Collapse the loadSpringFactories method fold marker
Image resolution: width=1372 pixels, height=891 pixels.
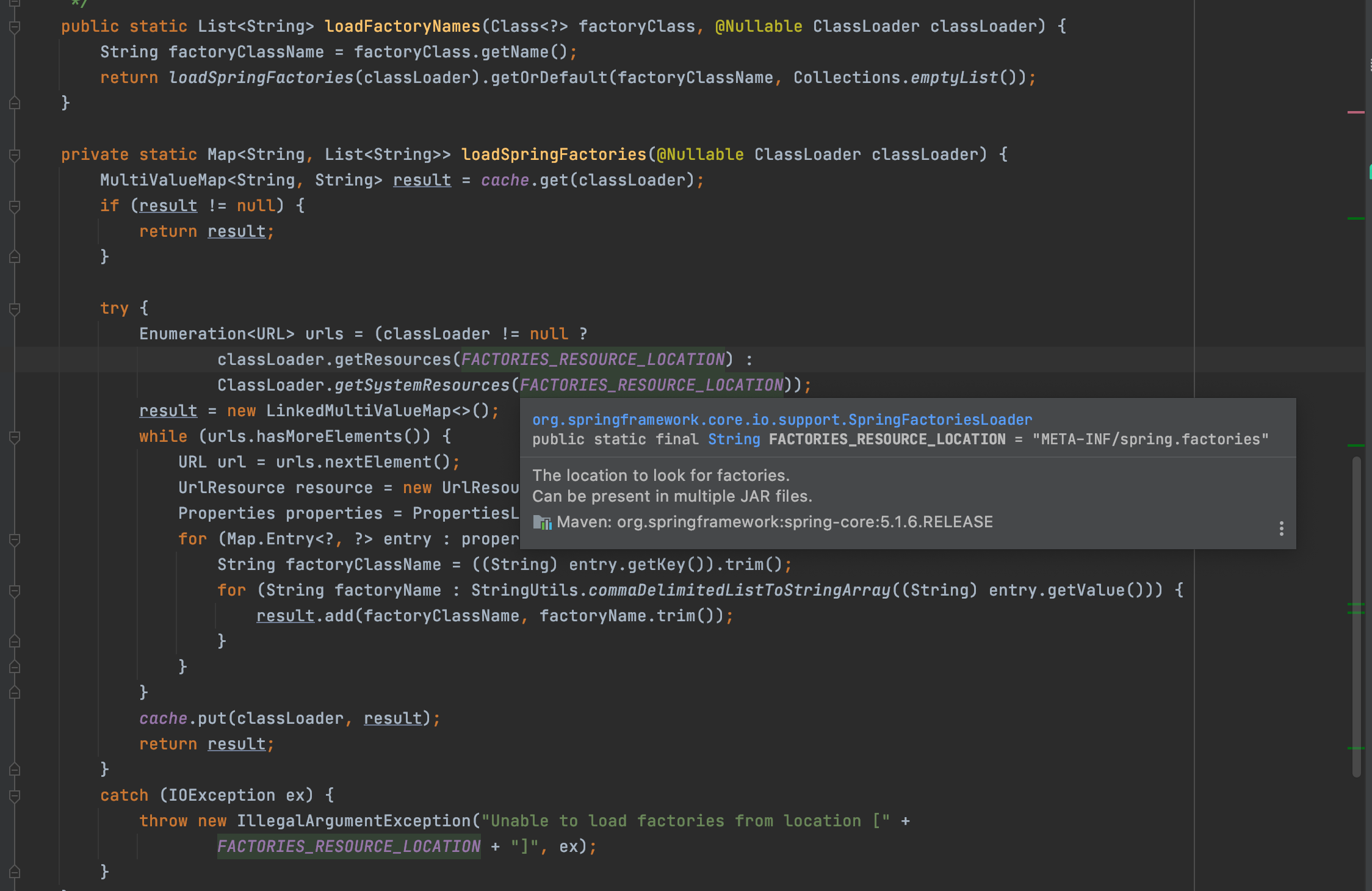coord(15,155)
